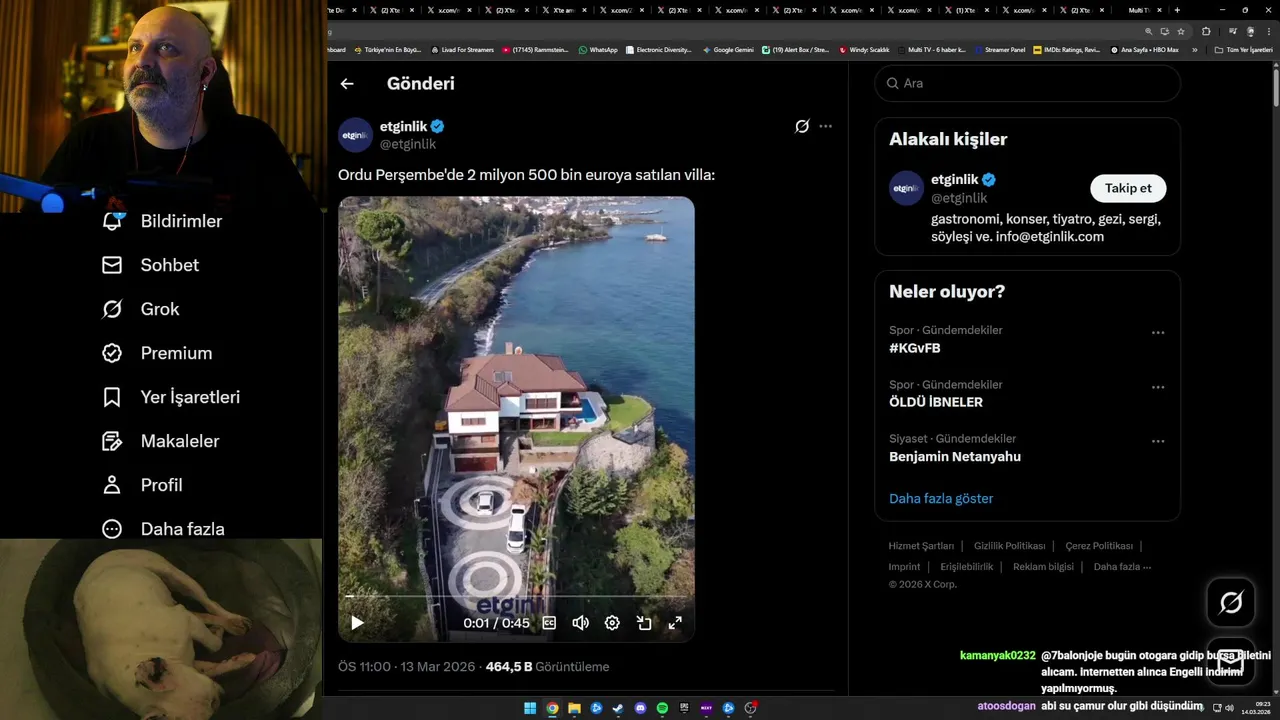This screenshot has width=1280, height=720.
Task: Open etginlik profile in Alakalı kişiler
Action: click(x=955, y=180)
